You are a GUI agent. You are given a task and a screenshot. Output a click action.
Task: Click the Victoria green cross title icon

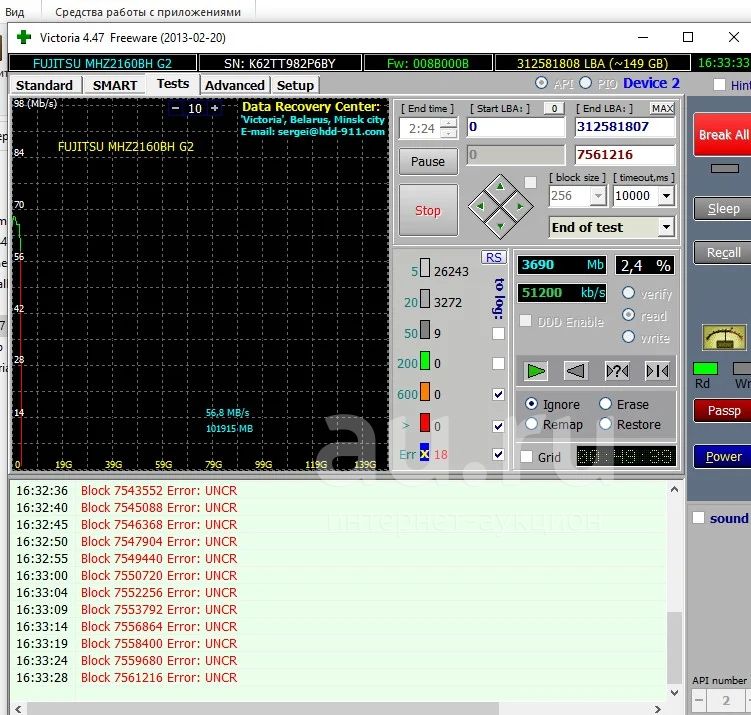tap(23, 37)
